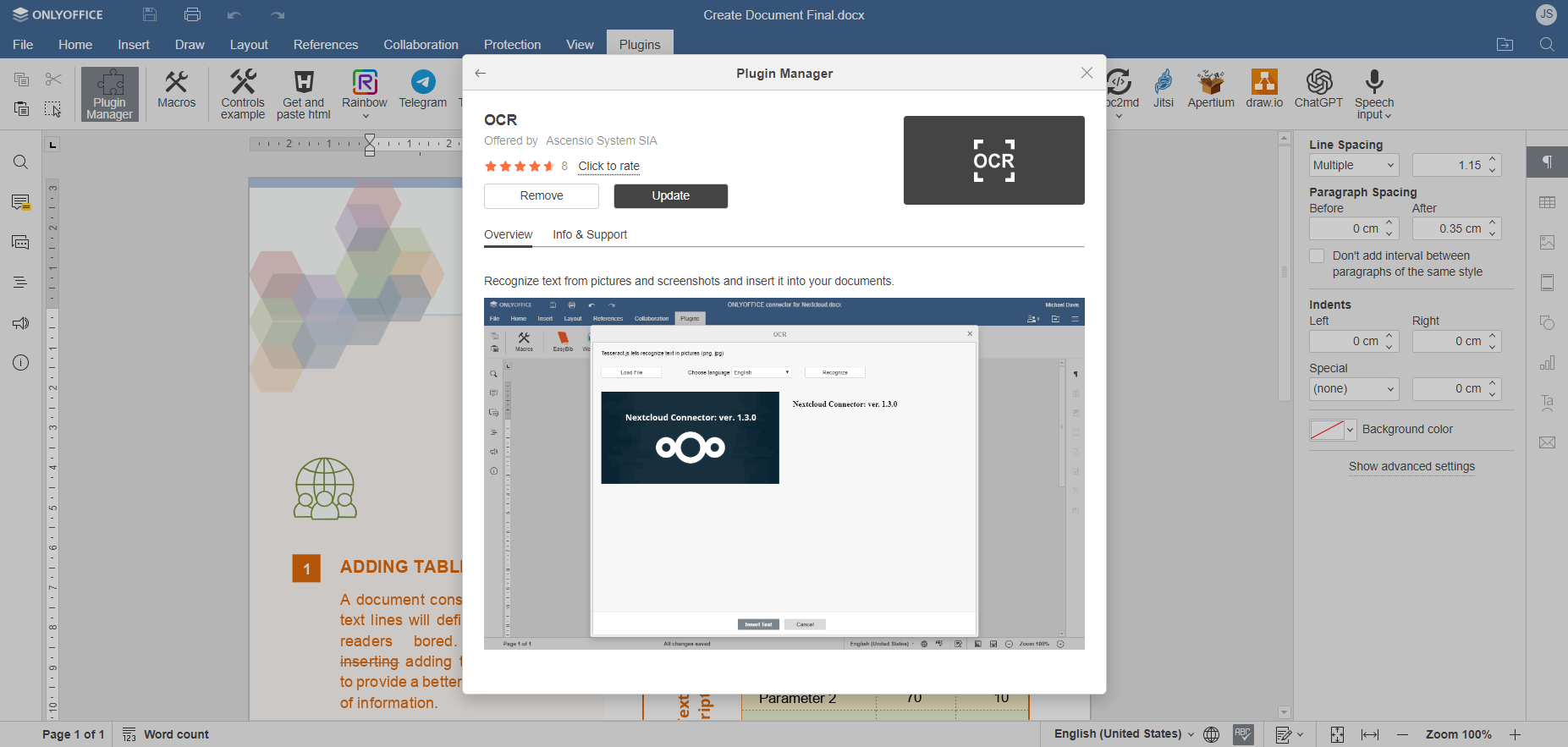Launch the draw.io plugin

[1264, 90]
